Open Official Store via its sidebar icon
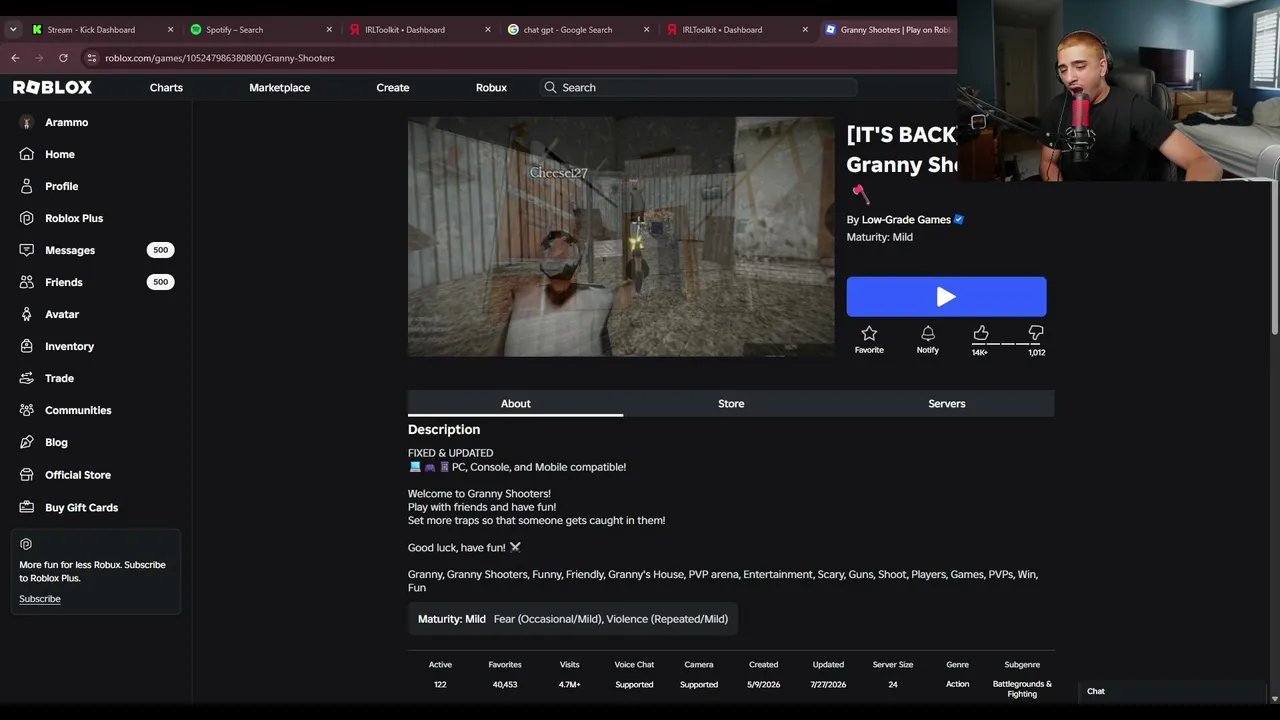The image size is (1280, 720). (26, 475)
